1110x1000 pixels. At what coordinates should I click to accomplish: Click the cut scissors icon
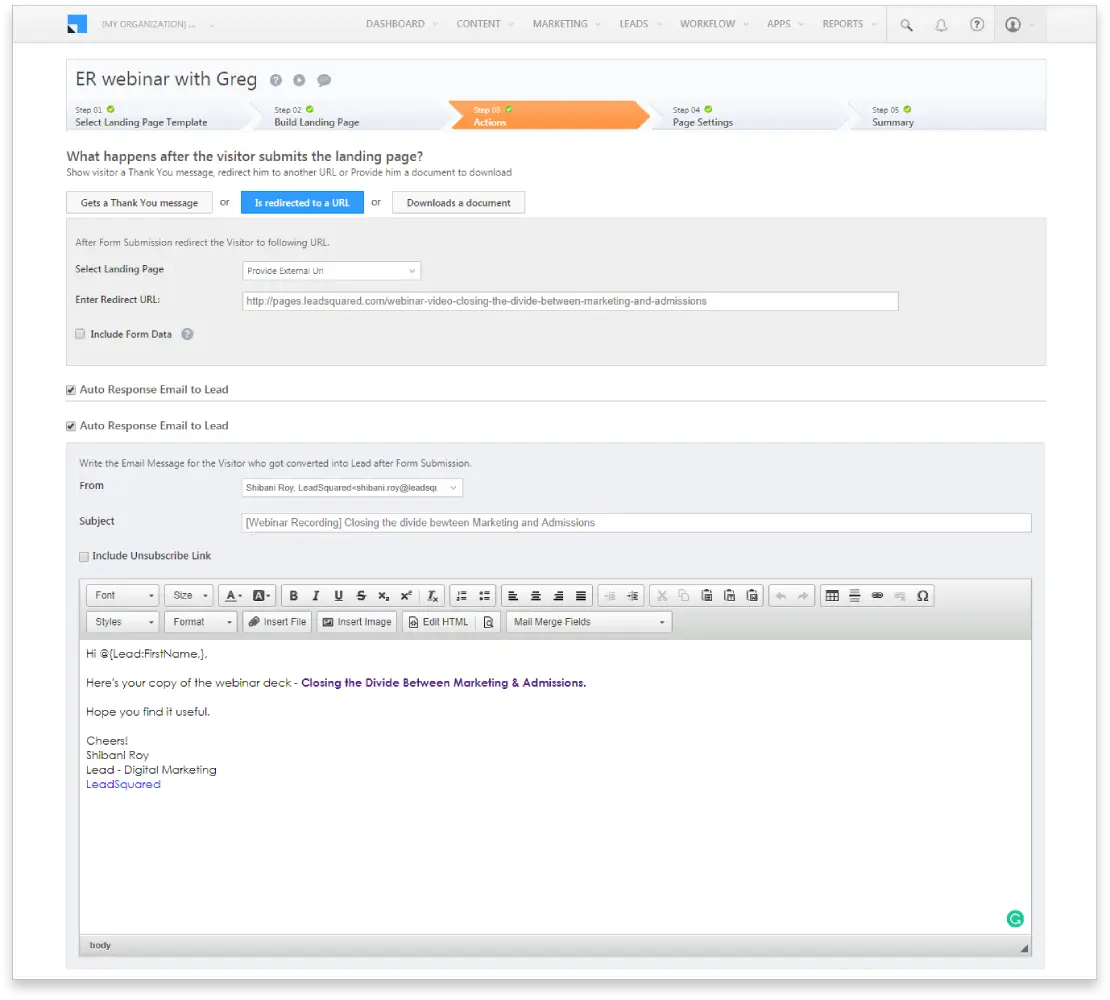[x=662, y=596]
